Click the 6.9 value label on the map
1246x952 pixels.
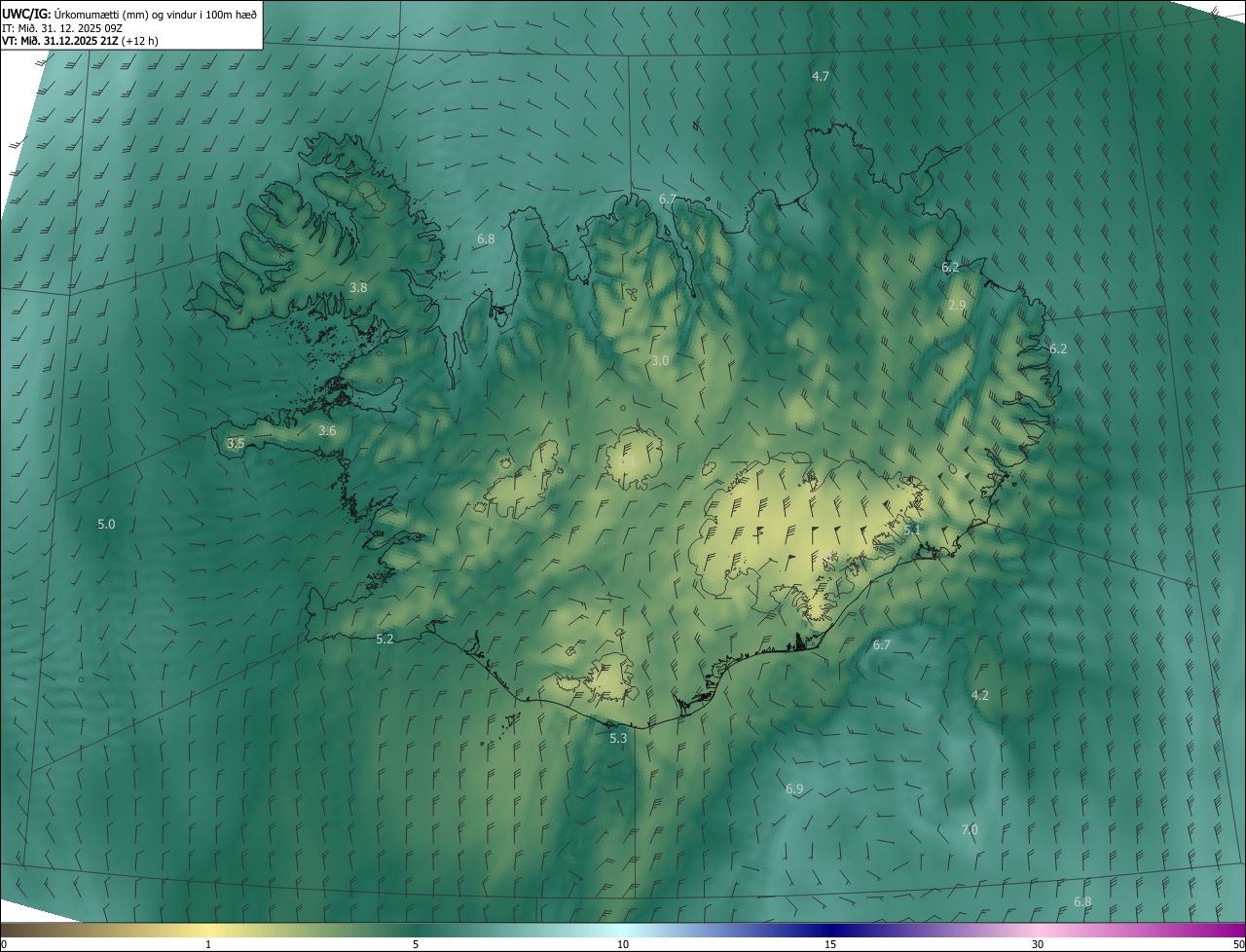[794, 788]
